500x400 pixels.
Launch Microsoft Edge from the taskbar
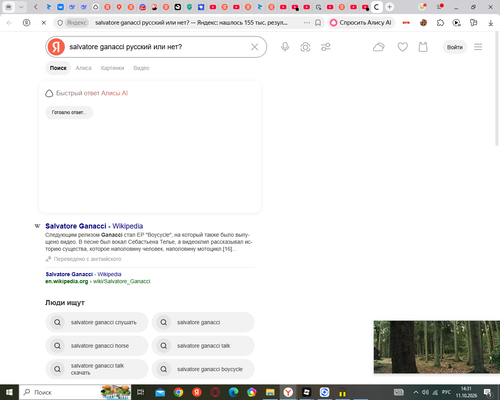233,392
